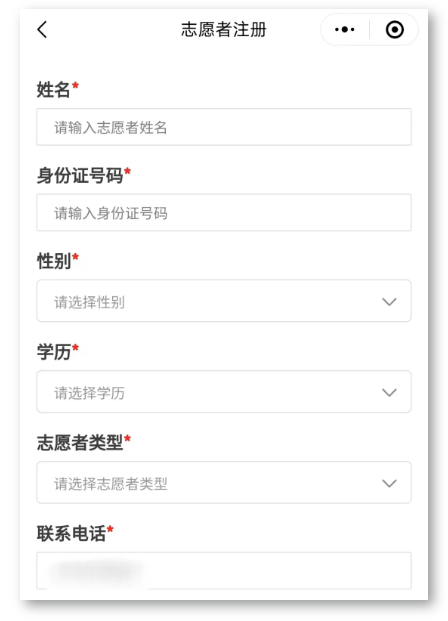Click the chevron arrow in 学历 field

pyautogui.click(x=389, y=392)
